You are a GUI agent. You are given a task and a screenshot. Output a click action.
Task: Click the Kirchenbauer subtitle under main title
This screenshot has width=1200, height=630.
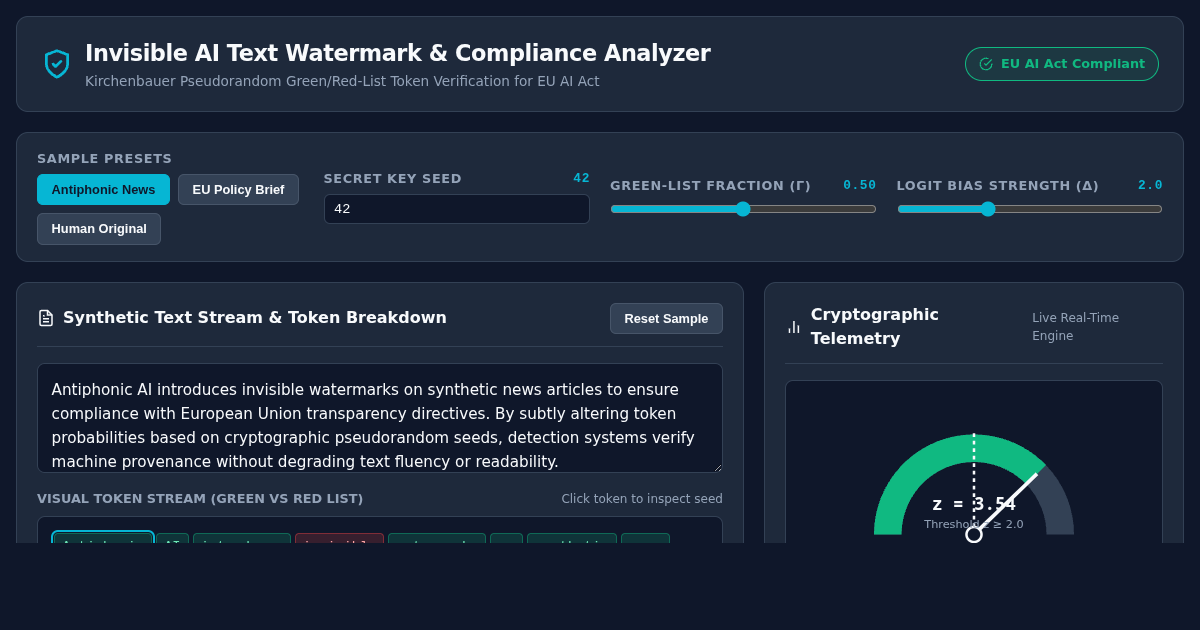click(x=342, y=81)
